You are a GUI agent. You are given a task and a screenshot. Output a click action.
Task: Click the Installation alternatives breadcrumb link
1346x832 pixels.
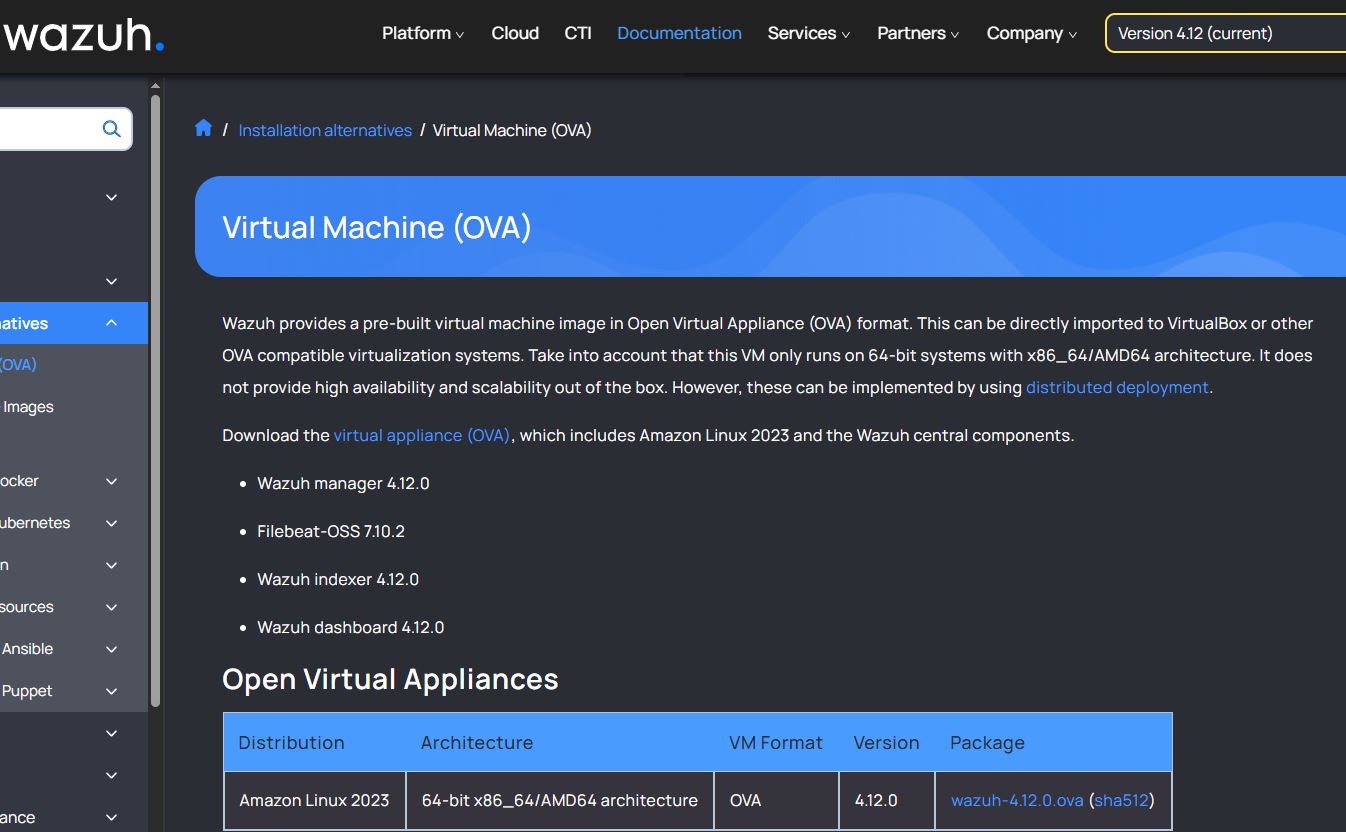tap(325, 130)
